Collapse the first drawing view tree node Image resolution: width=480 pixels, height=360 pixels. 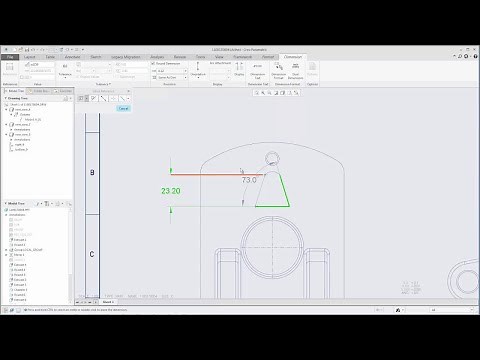pyautogui.click(x=6, y=110)
